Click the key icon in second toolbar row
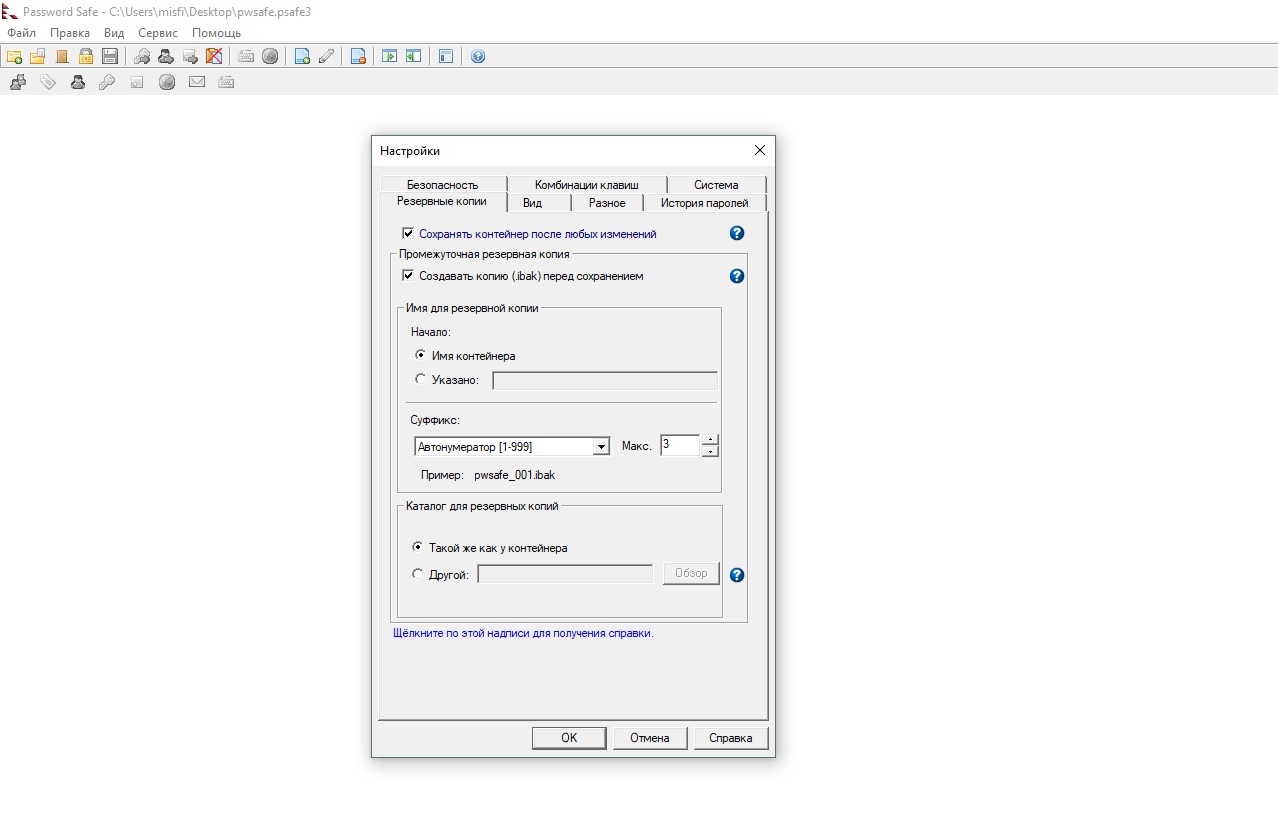 [x=107, y=82]
